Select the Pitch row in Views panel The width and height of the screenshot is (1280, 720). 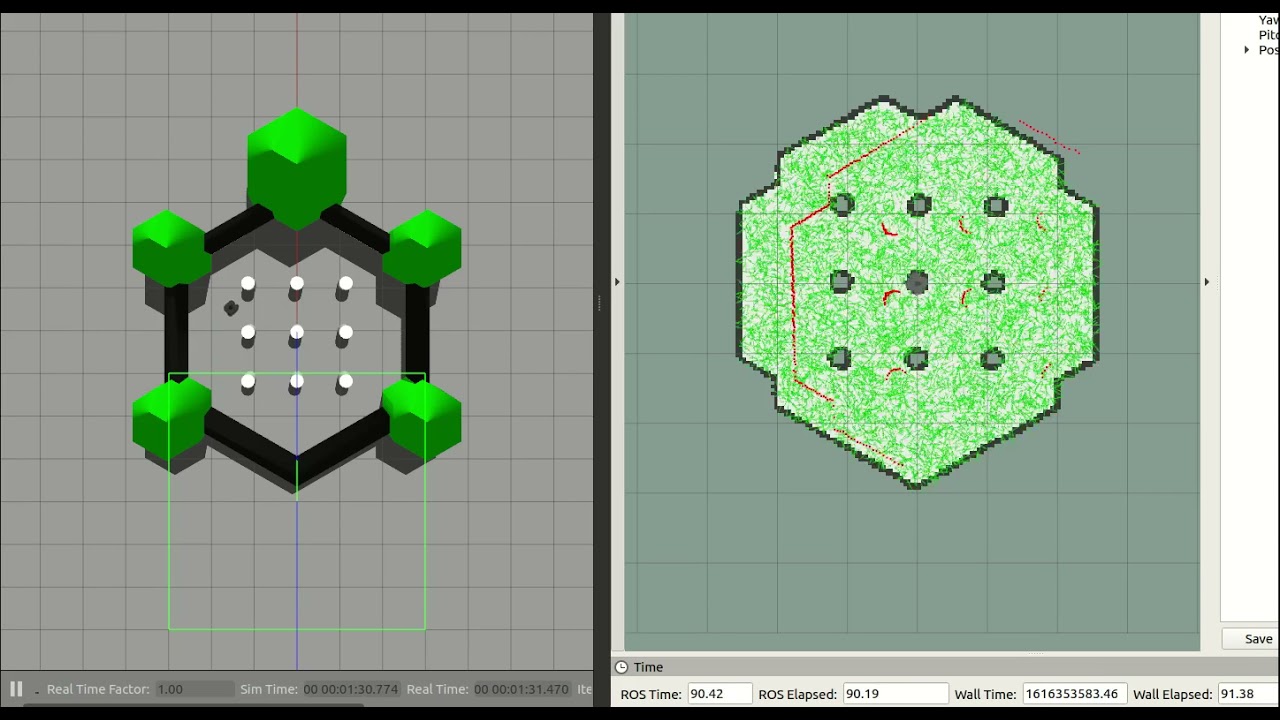click(x=1268, y=35)
